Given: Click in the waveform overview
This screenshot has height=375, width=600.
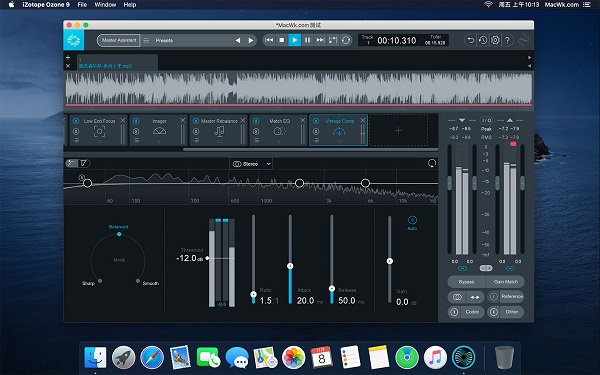Looking at the screenshot, I should point(298,89).
